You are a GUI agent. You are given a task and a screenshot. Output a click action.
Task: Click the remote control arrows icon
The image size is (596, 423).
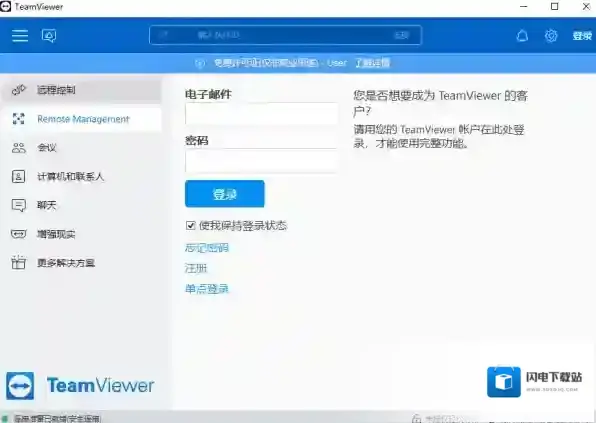(19, 90)
